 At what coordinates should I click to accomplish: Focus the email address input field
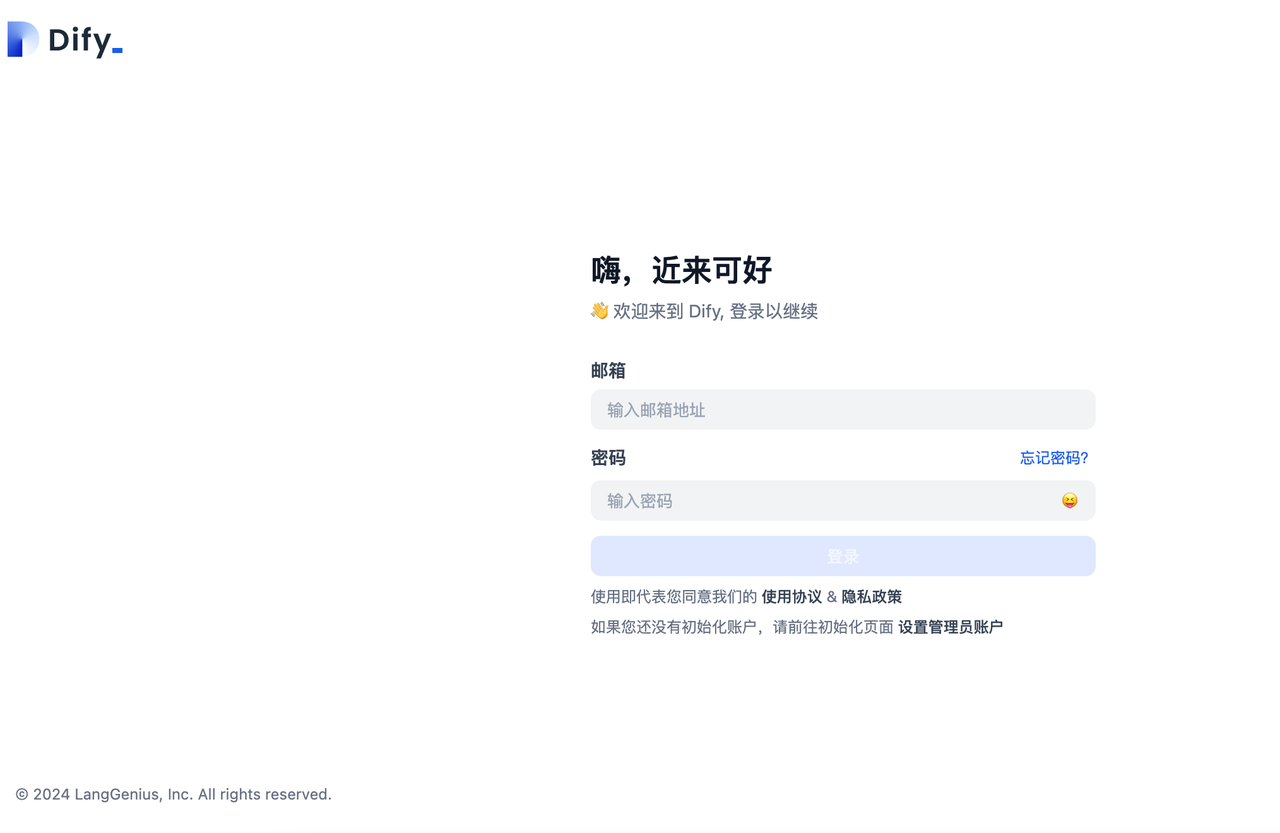tap(843, 410)
